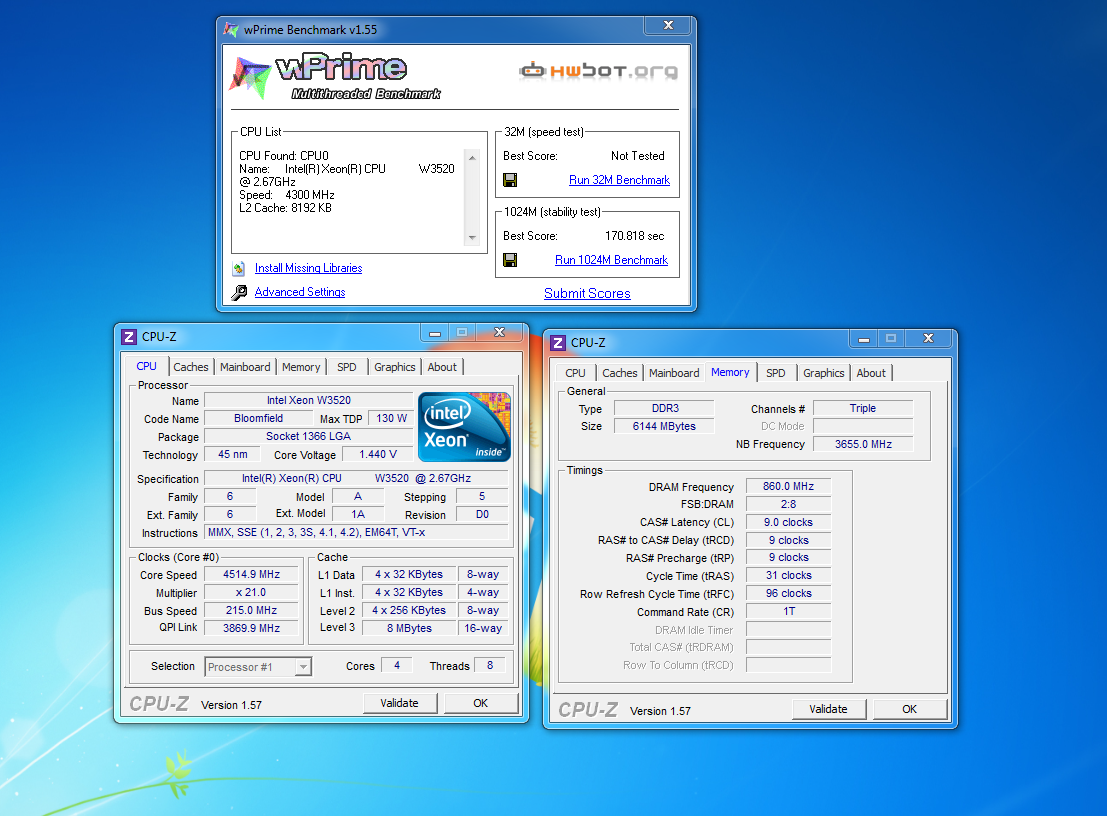Click OK in the right CPU-Z window
1107x816 pixels.
(909, 709)
